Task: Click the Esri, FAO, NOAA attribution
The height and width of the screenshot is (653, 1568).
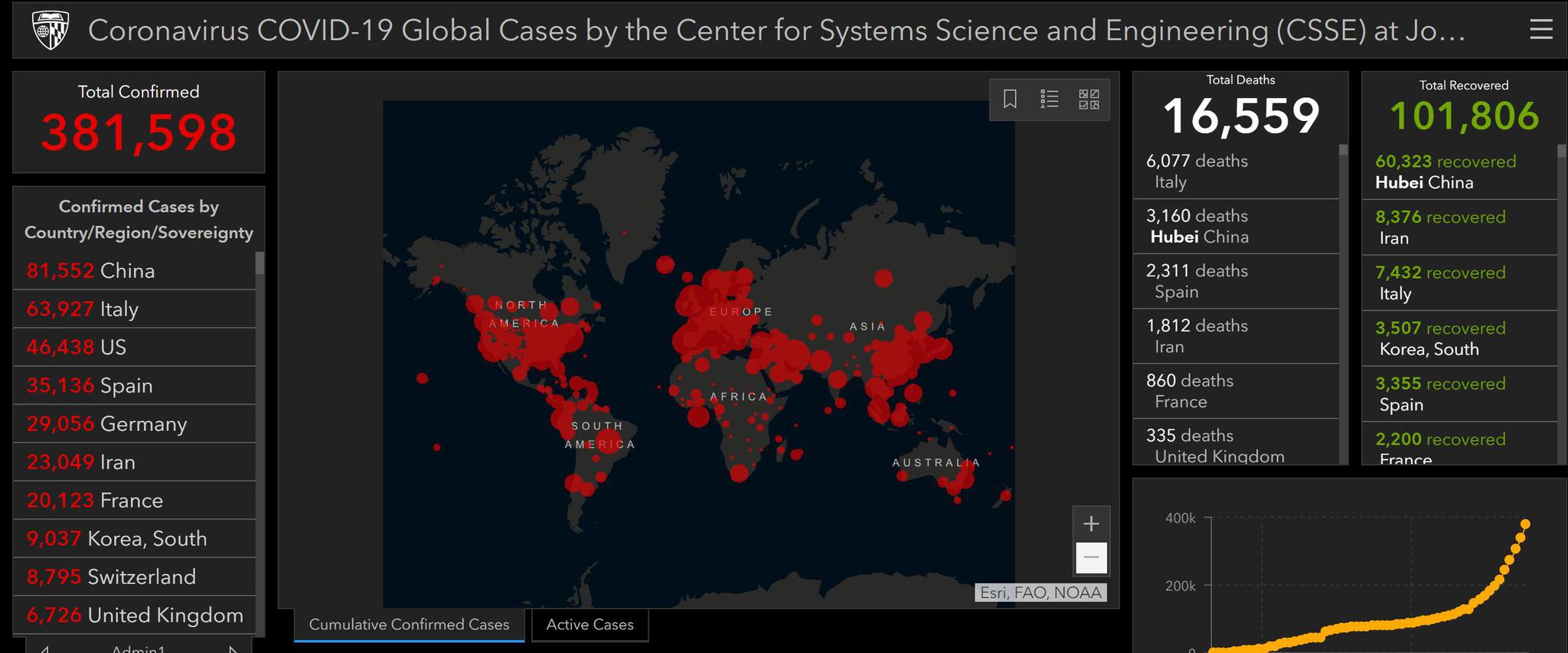Action: click(x=1040, y=593)
